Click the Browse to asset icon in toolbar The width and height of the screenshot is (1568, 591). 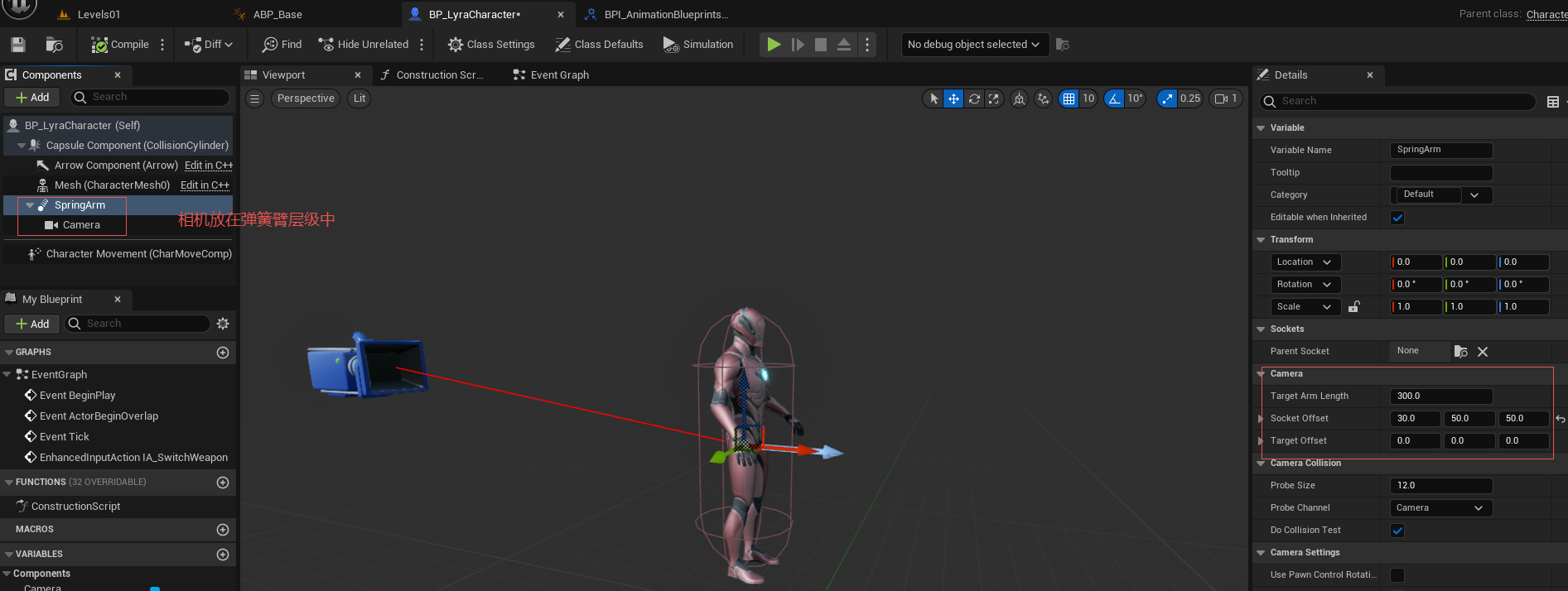[55, 45]
